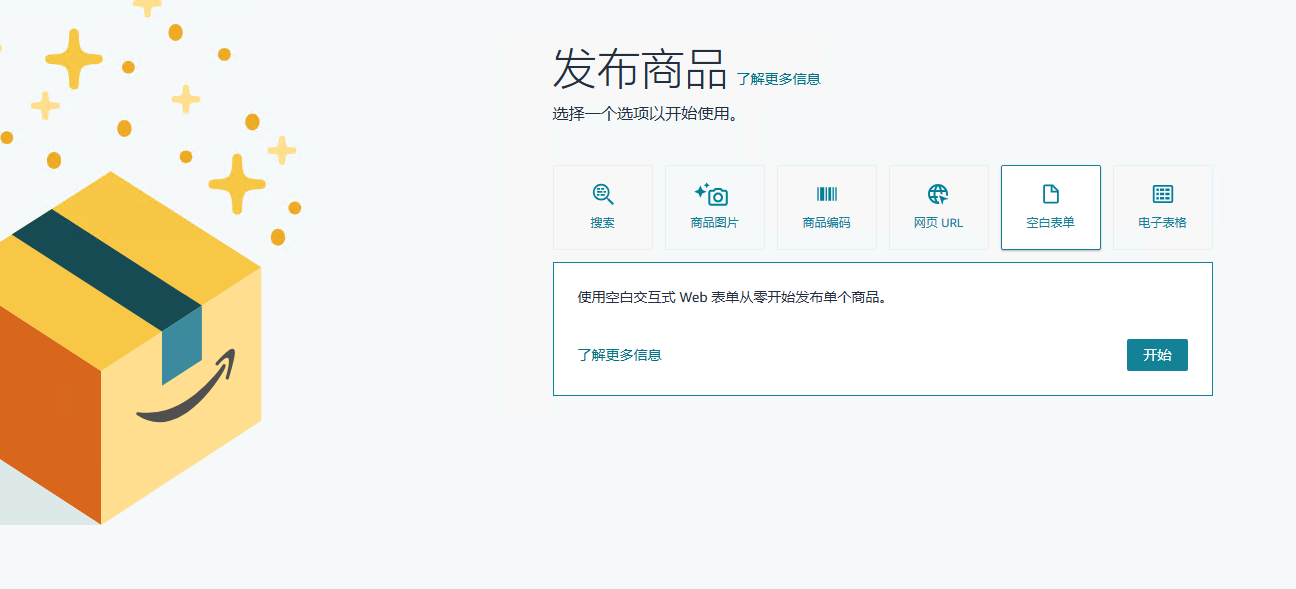Select the 网页 URL option label
The width and height of the screenshot is (1296, 589).
click(938, 223)
